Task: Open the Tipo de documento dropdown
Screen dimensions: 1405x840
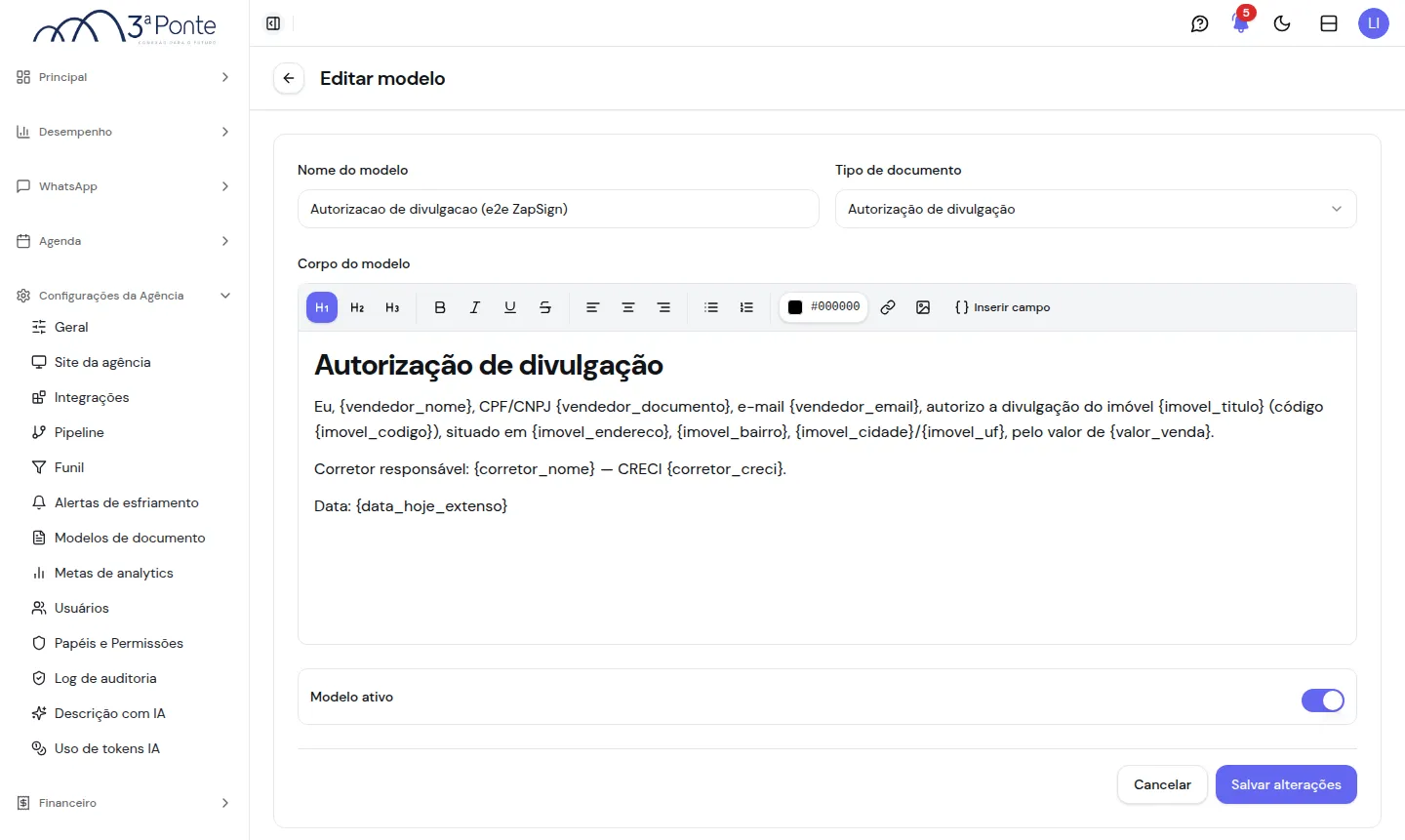Action: (x=1096, y=209)
